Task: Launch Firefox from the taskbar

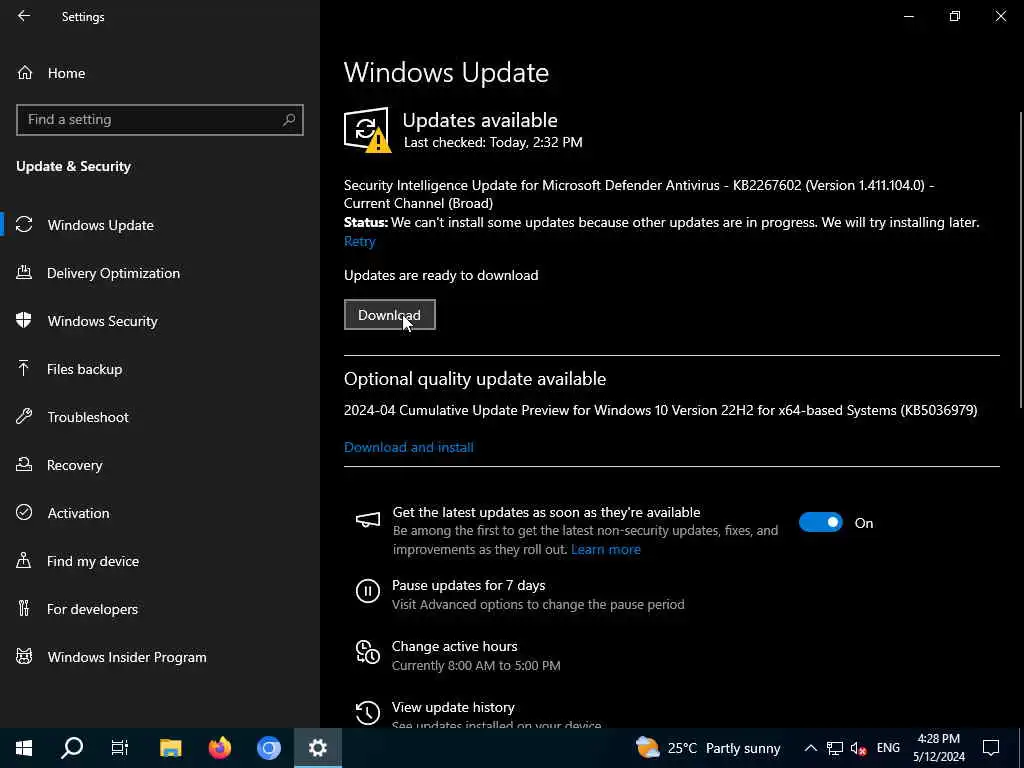Action: point(220,748)
